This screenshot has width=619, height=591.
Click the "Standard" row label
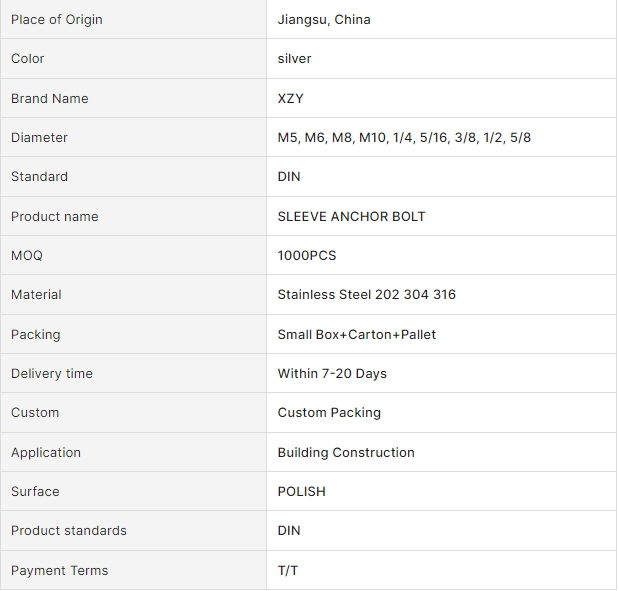click(x=40, y=177)
